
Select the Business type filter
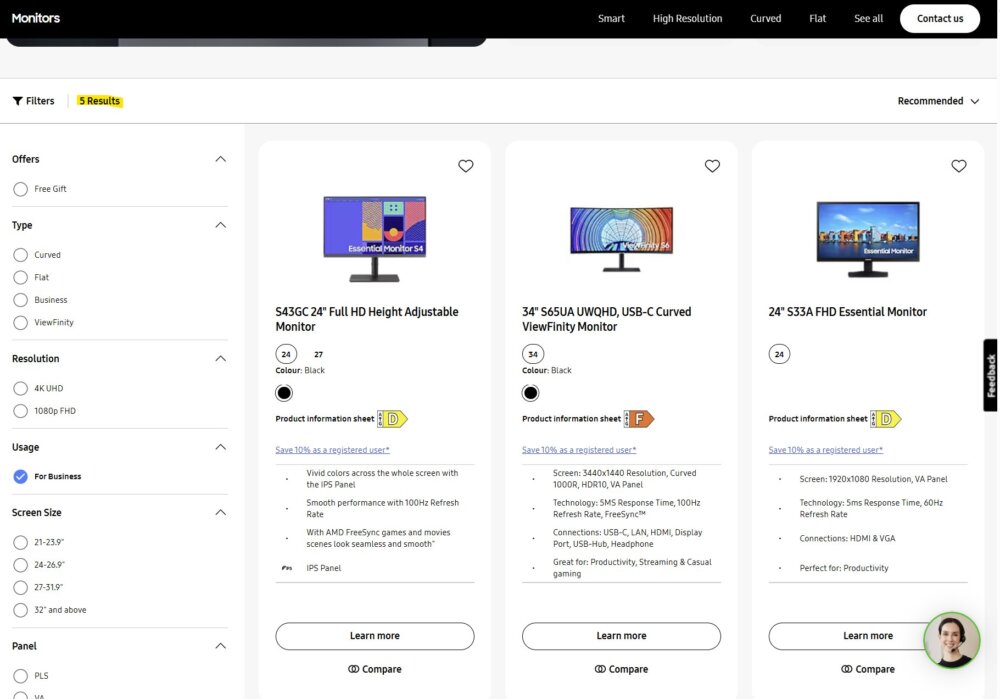[x=20, y=300]
